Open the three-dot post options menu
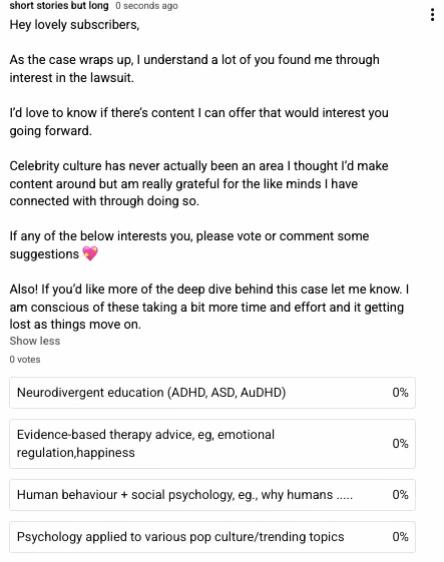Viewport: 444px width, 562px height. click(x=433, y=15)
